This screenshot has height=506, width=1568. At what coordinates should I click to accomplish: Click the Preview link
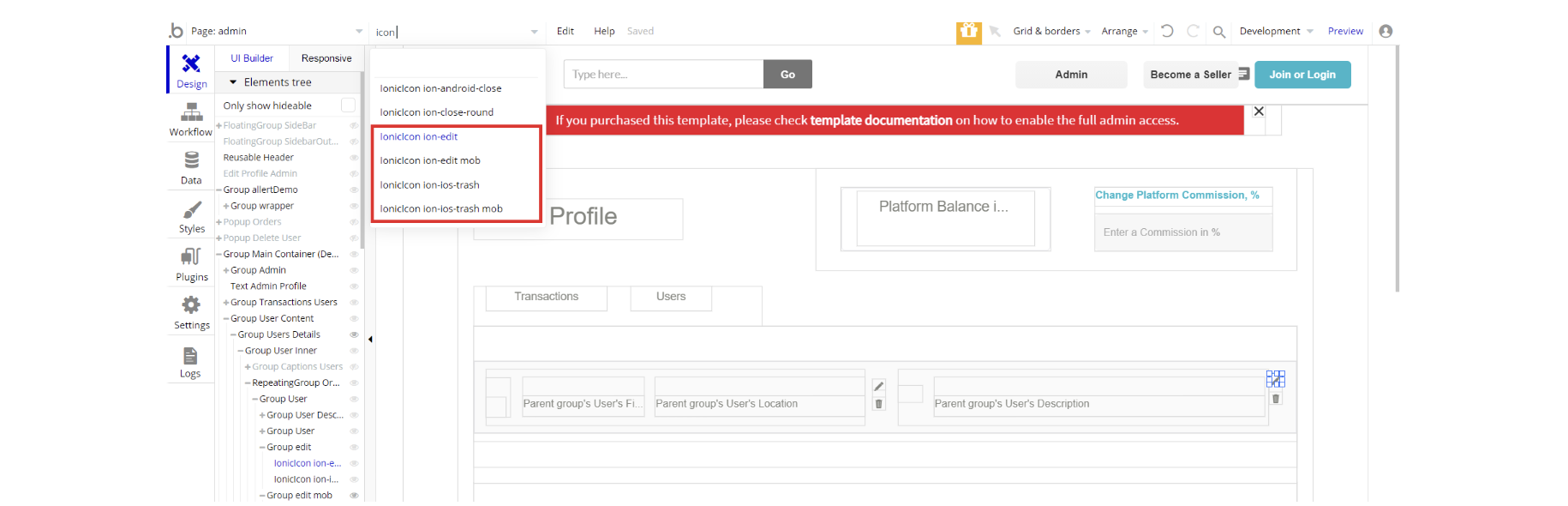(x=1345, y=31)
